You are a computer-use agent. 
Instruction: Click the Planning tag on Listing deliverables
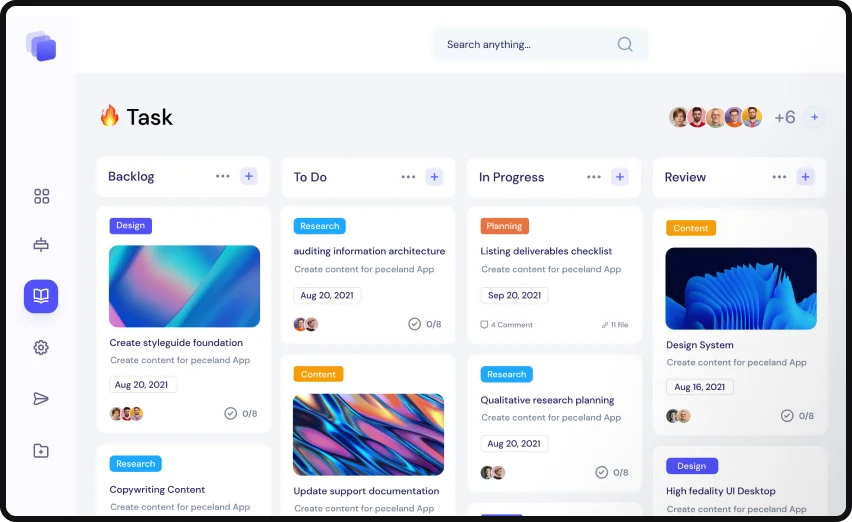pos(504,226)
